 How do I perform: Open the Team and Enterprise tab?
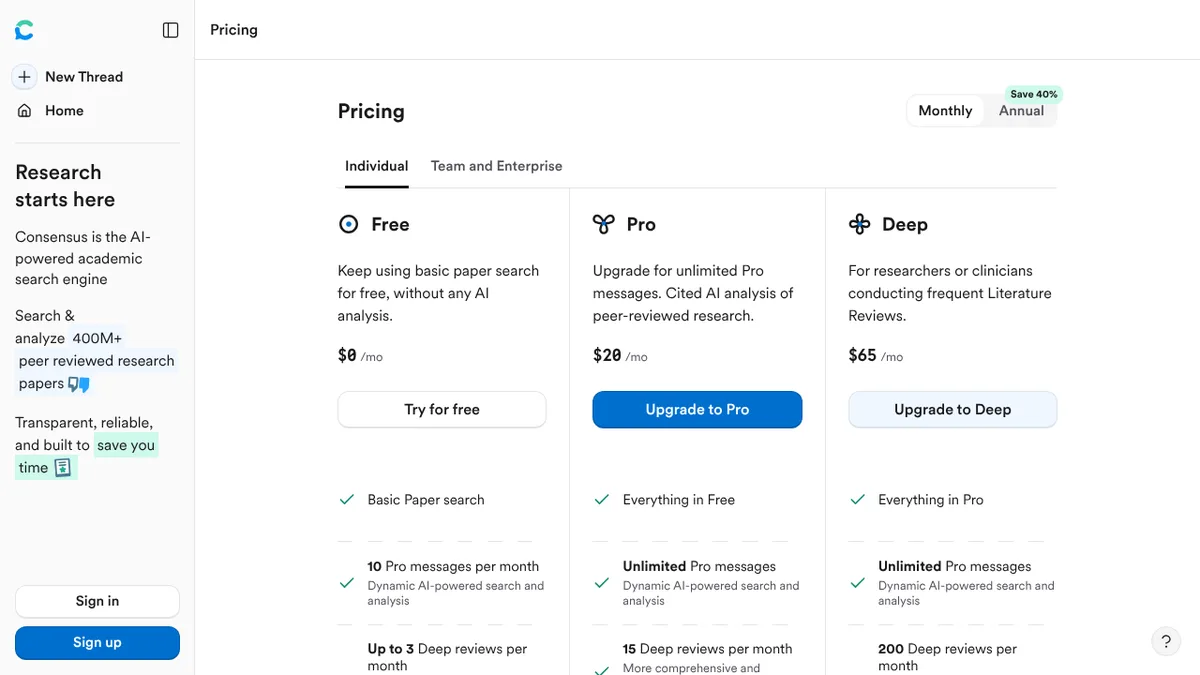coord(497,166)
